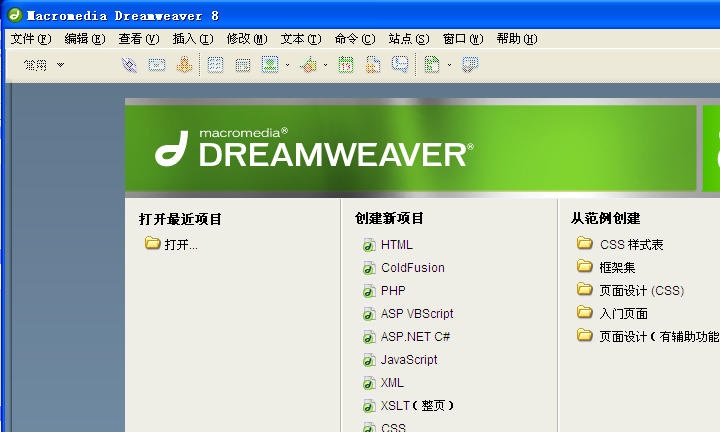Create from sample 页面设计 (CSS)
The width and height of the screenshot is (720, 432).
(x=642, y=291)
